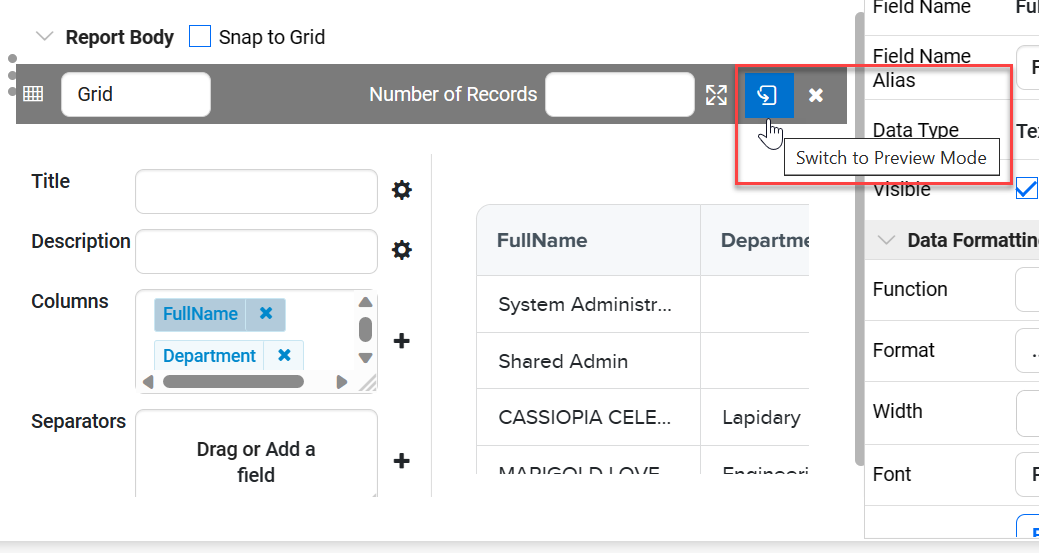
Task: Click the grid table icon beside Grid name
Action: (33, 94)
